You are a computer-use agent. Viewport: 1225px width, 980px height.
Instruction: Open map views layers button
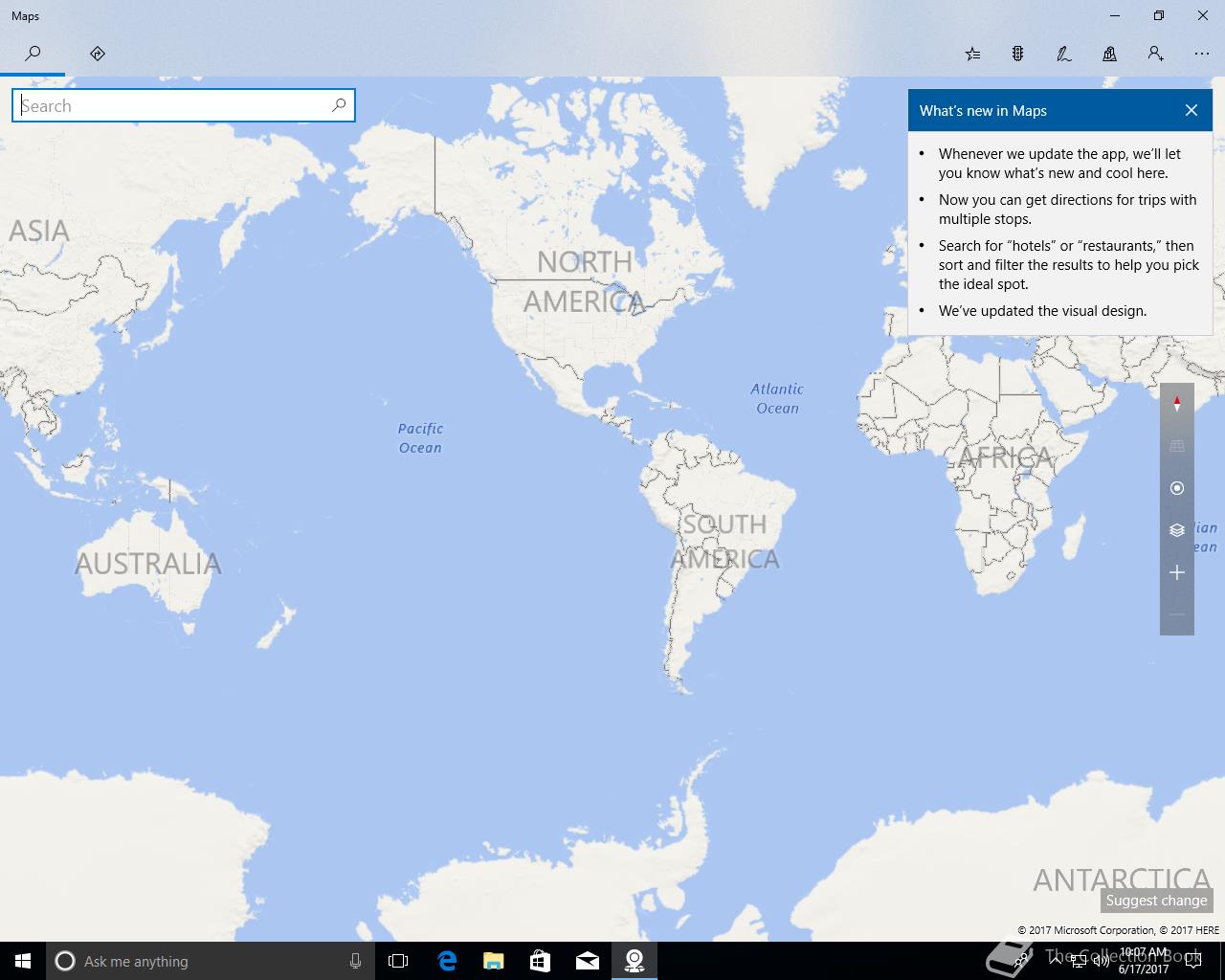coord(1177,530)
